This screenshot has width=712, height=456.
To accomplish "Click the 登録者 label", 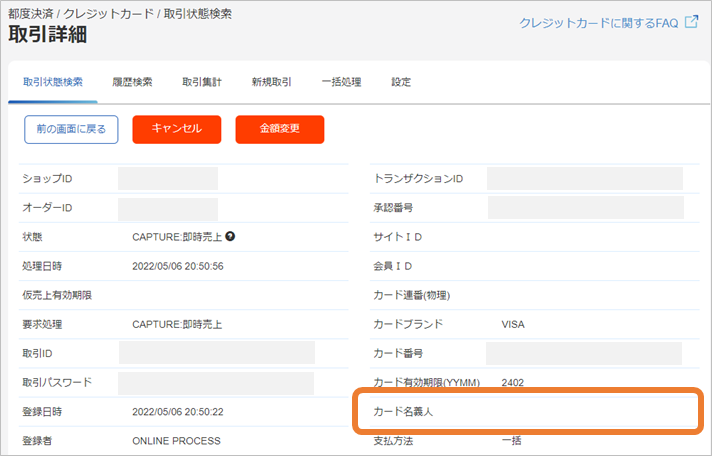I will (x=37, y=441).
